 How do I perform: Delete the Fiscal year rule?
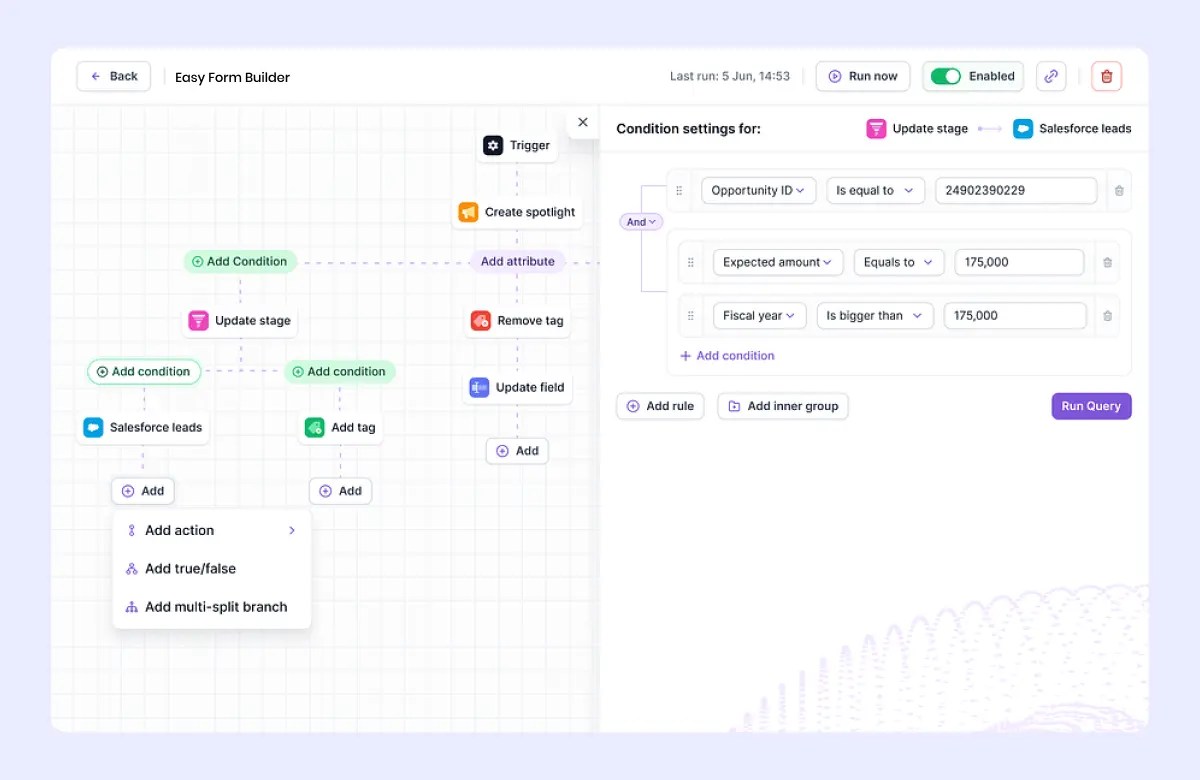point(1107,316)
